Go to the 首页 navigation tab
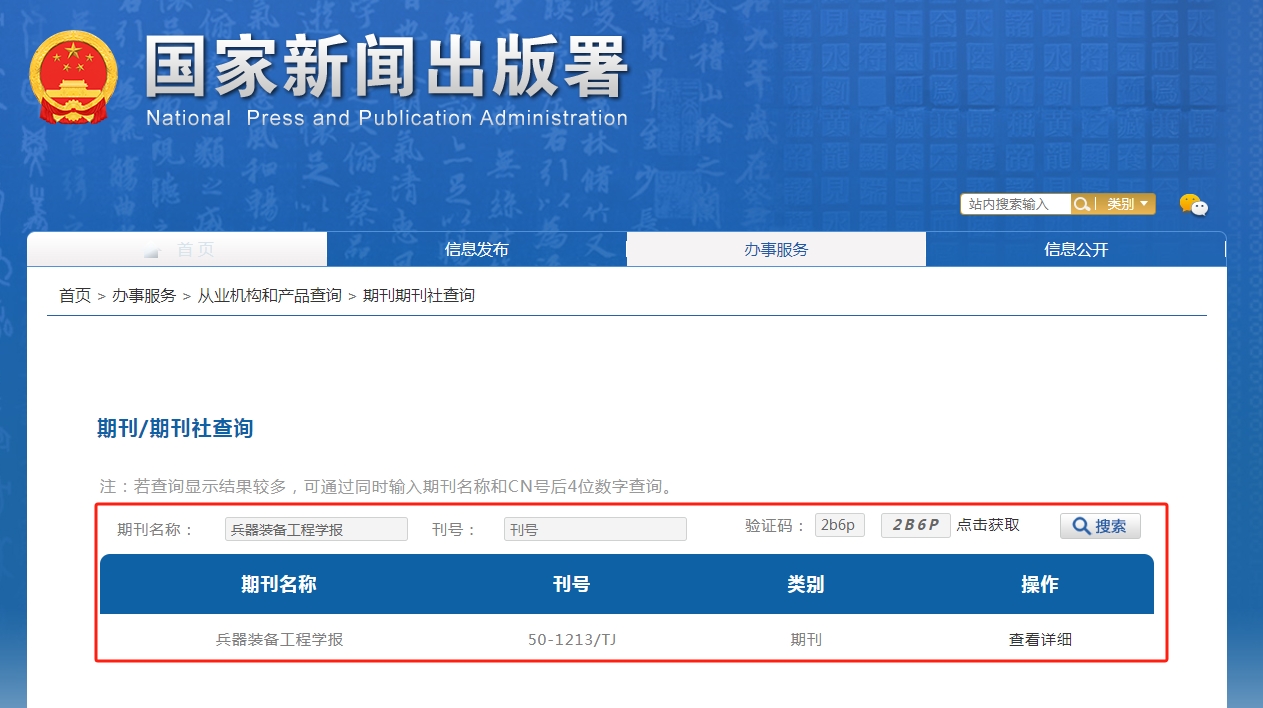 (177, 249)
